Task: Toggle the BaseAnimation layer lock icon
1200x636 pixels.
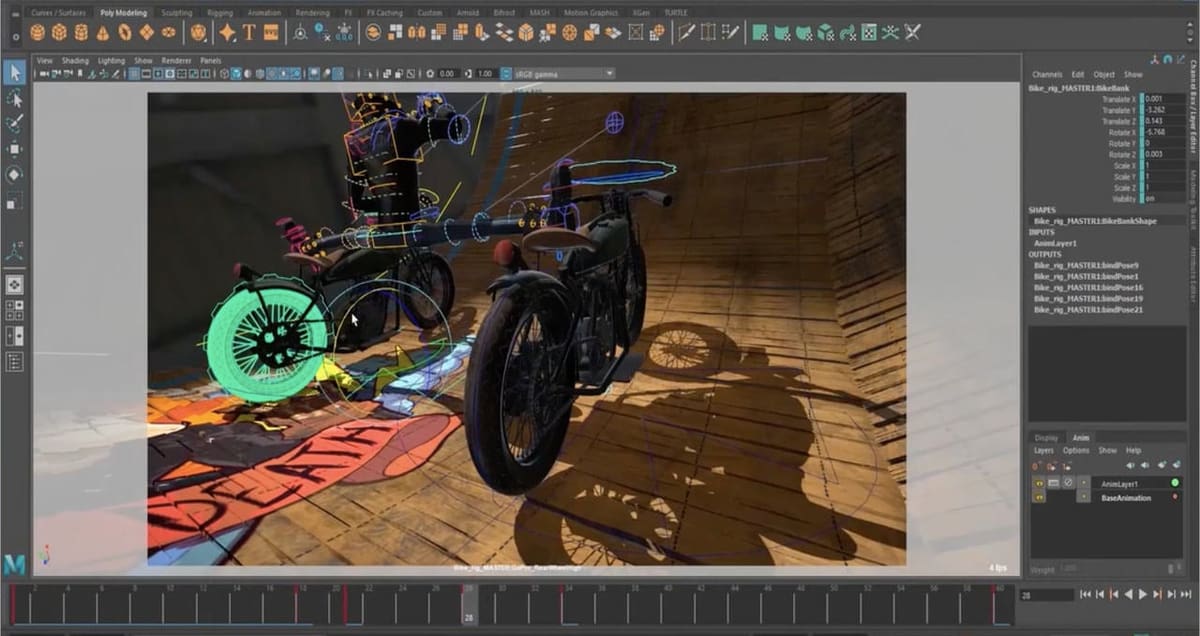Action: click(x=1038, y=497)
